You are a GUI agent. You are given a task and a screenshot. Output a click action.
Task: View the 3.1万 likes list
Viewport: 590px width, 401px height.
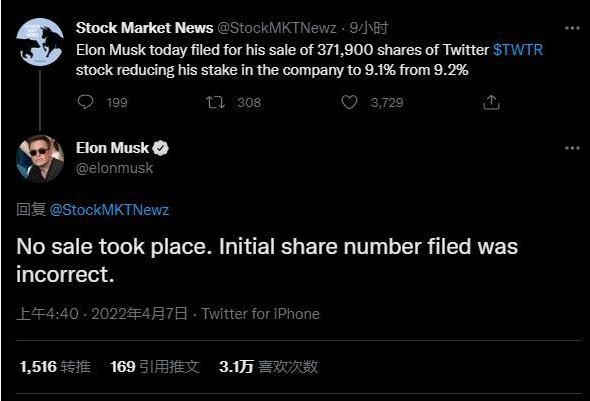click(268, 367)
